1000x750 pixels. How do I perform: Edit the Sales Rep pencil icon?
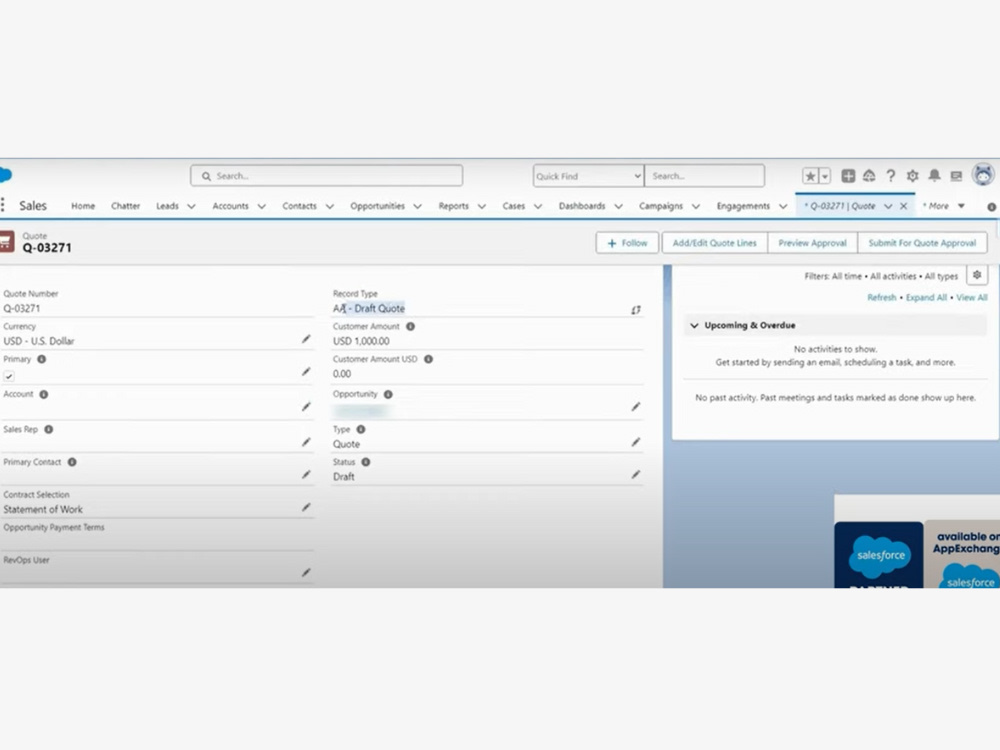(306, 442)
